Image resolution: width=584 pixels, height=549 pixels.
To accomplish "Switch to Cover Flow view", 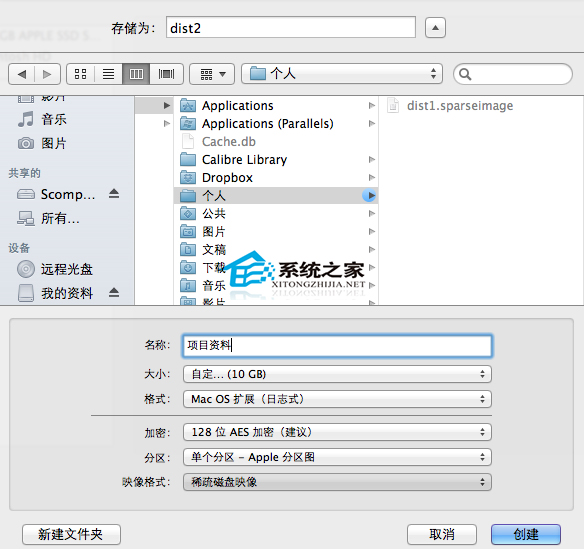I will click(166, 74).
